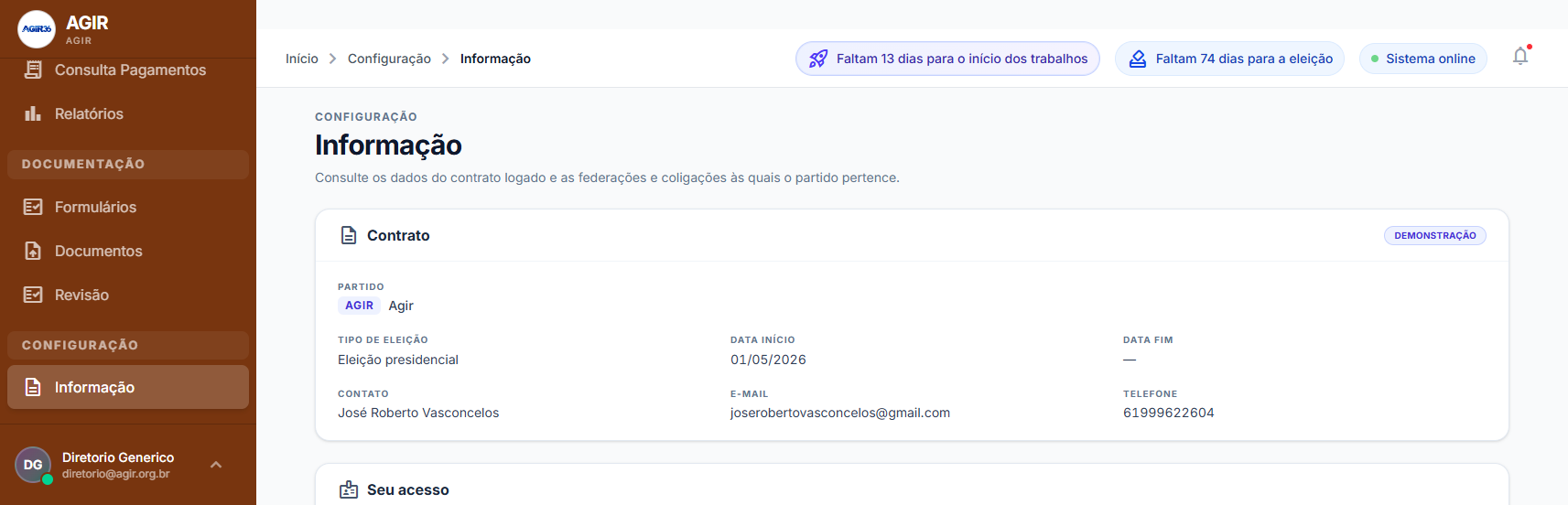Click the Revisão checklist icon

pos(33,295)
